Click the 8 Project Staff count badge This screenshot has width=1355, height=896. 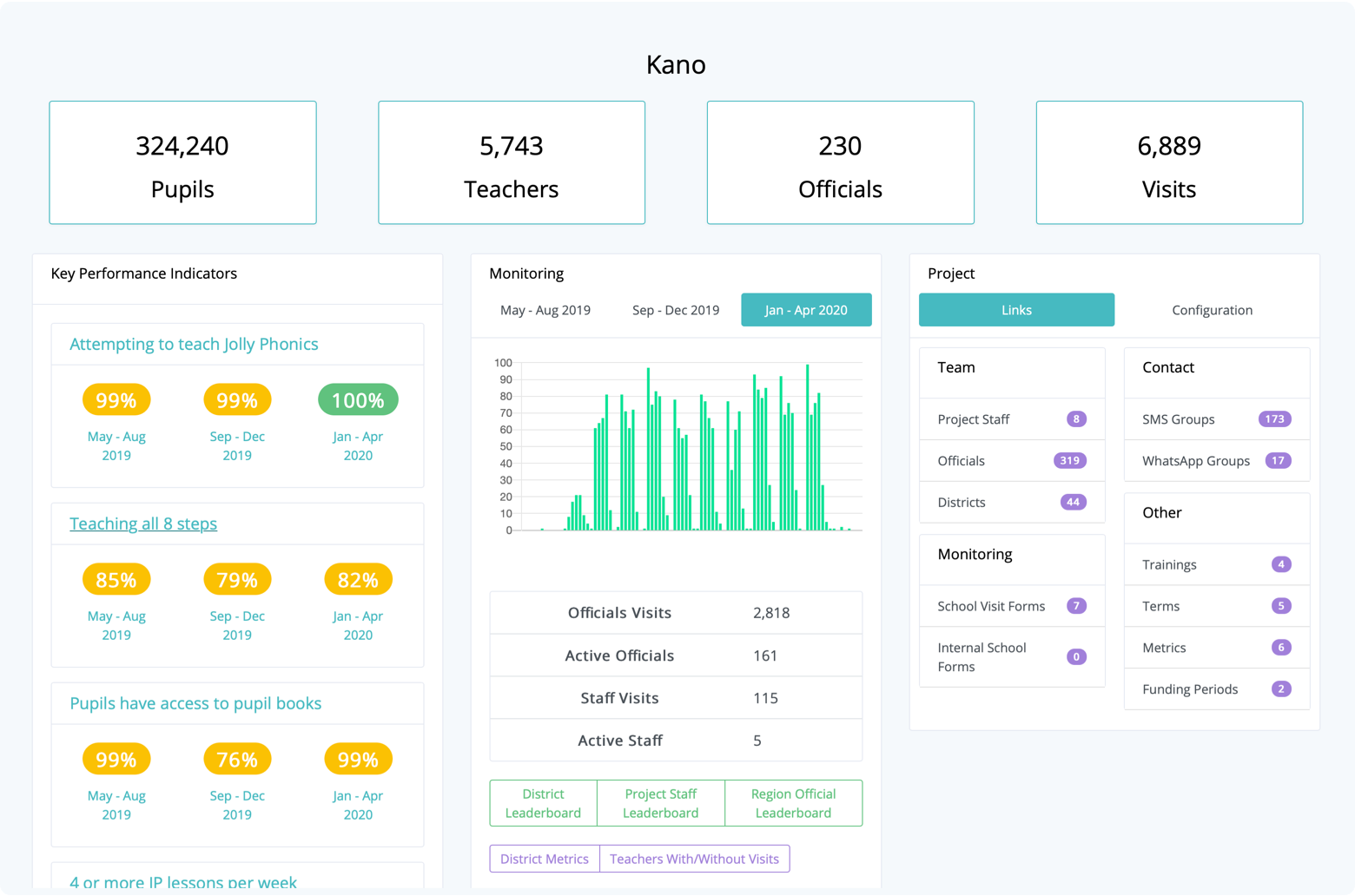tap(1076, 419)
